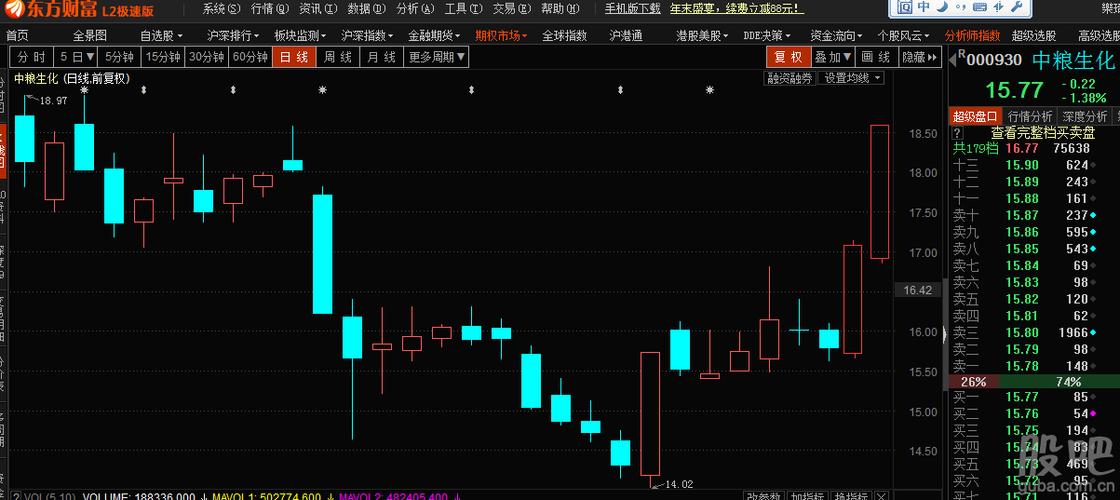Viewport: 1120px width, 500px height.
Task: Click the first star event marker above chart
Action: (84, 90)
